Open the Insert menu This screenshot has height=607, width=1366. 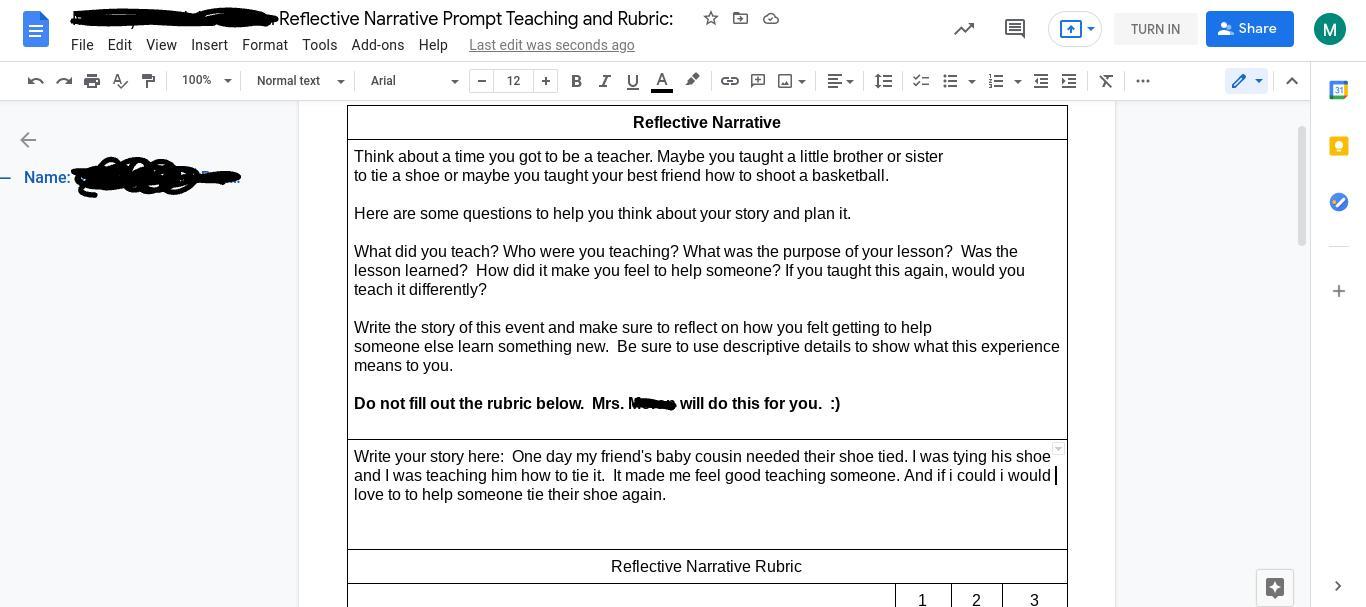pyautogui.click(x=209, y=45)
